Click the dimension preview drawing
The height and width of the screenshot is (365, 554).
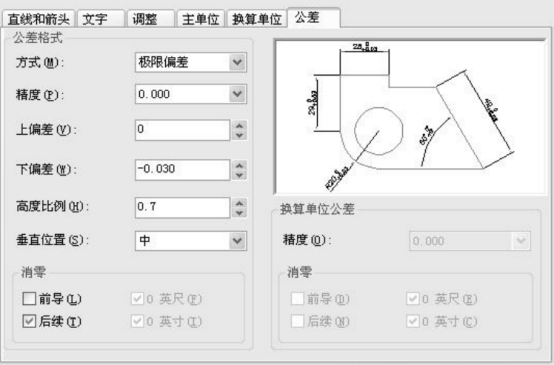click(410, 117)
